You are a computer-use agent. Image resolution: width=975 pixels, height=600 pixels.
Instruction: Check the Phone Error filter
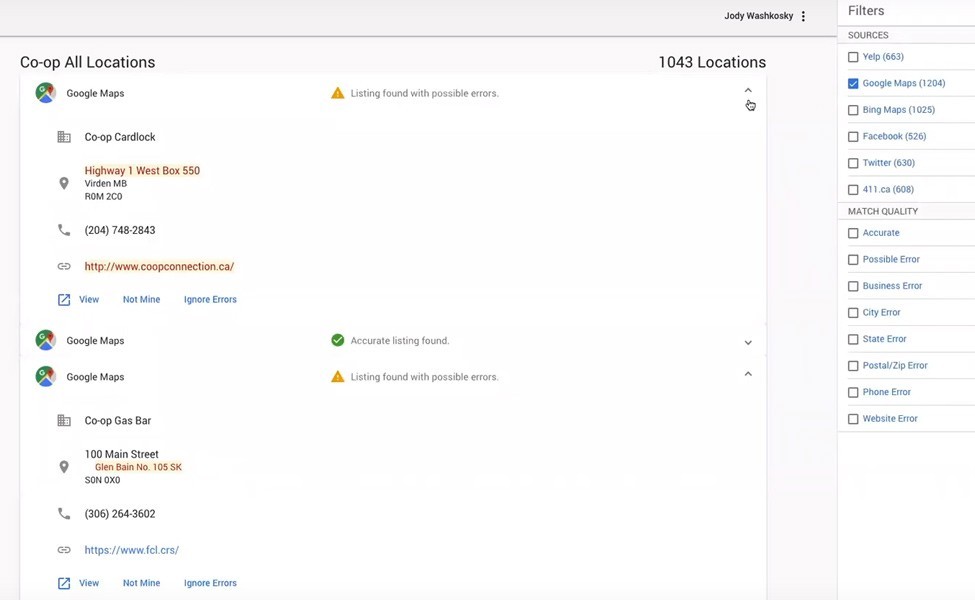coord(853,392)
